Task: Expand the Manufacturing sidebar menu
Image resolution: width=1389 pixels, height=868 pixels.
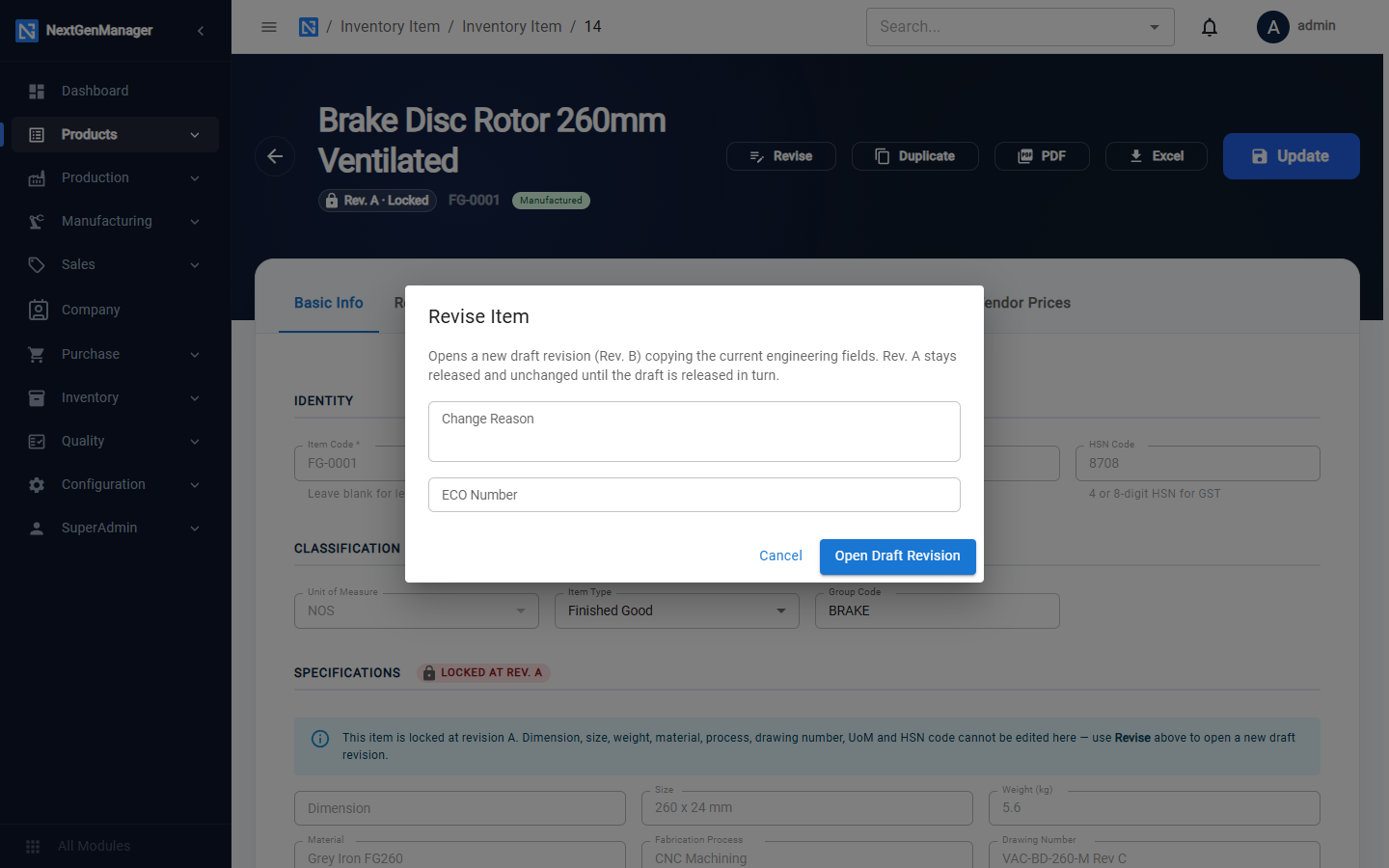Action: (x=116, y=221)
